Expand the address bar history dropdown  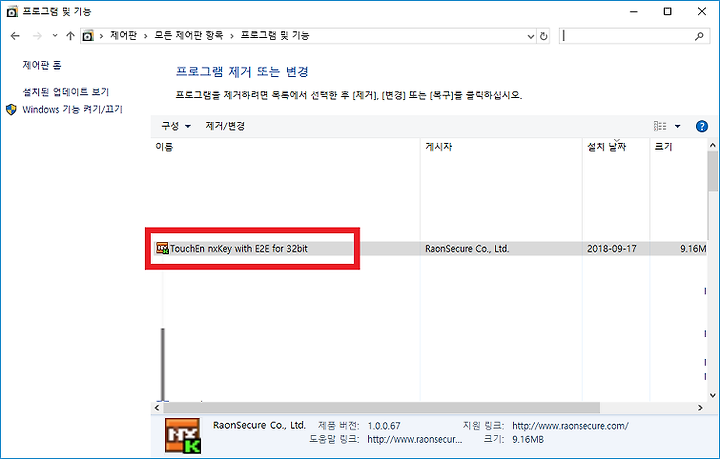click(x=531, y=36)
